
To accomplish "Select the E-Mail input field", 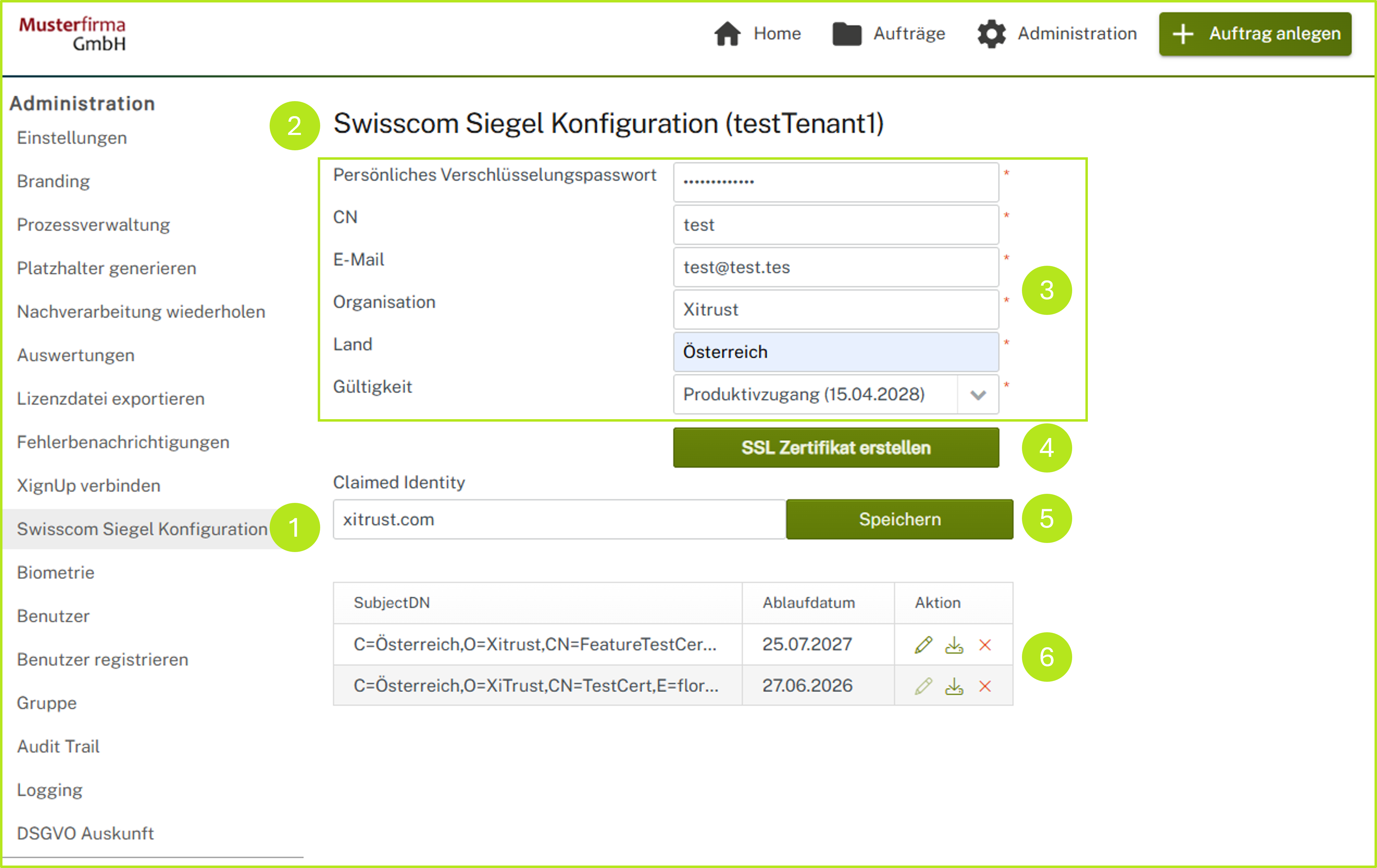I will [x=835, y=267].
